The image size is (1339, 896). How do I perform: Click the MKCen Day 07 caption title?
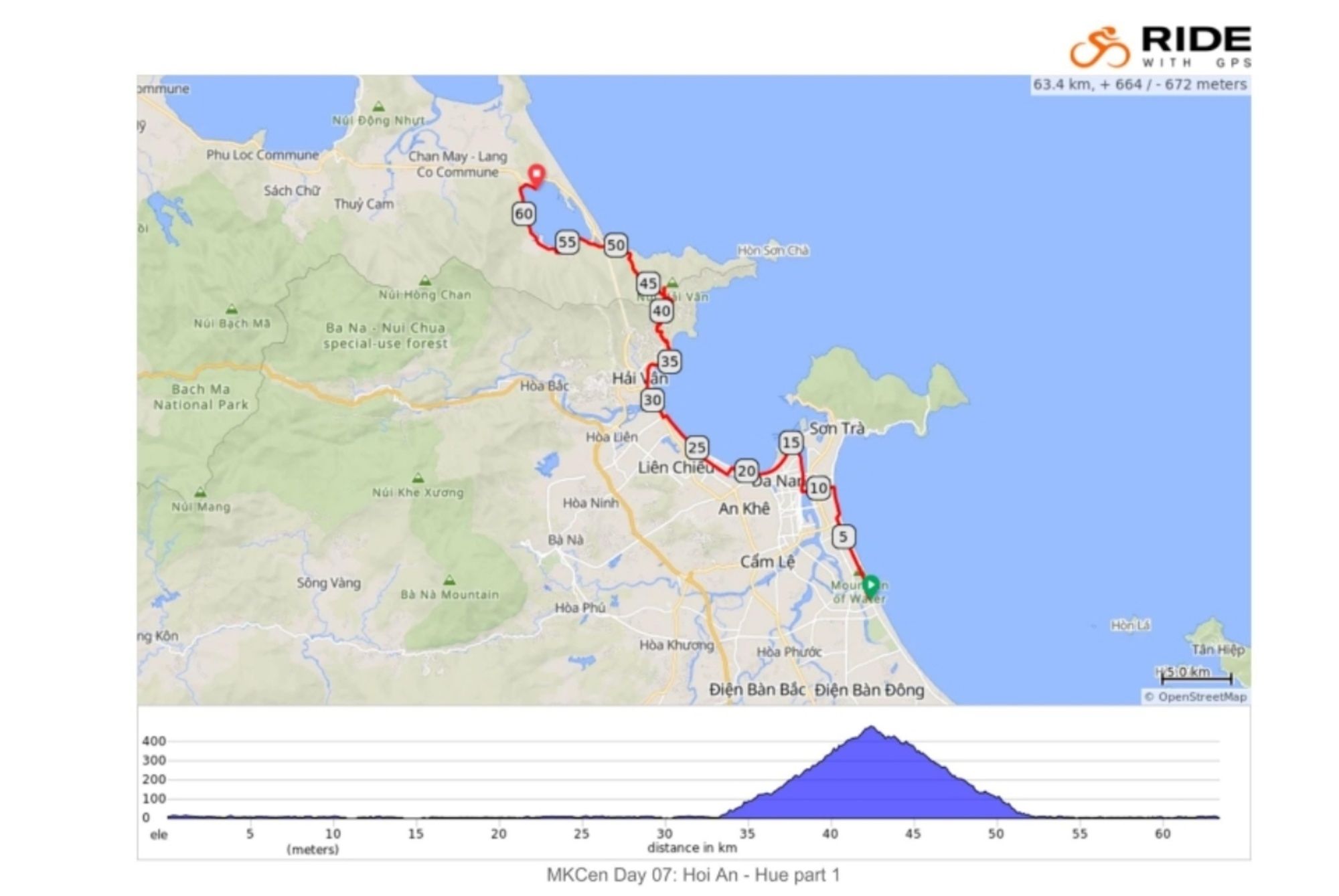(x=693, y=875)
